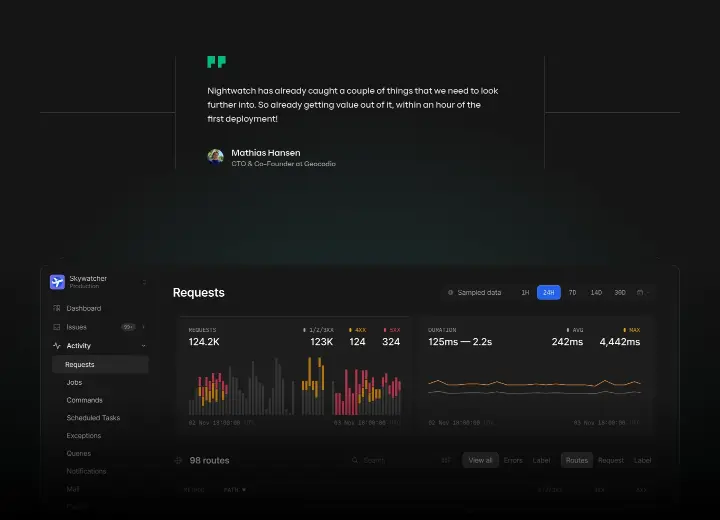Select Commands under Activity

pos(84,400)
